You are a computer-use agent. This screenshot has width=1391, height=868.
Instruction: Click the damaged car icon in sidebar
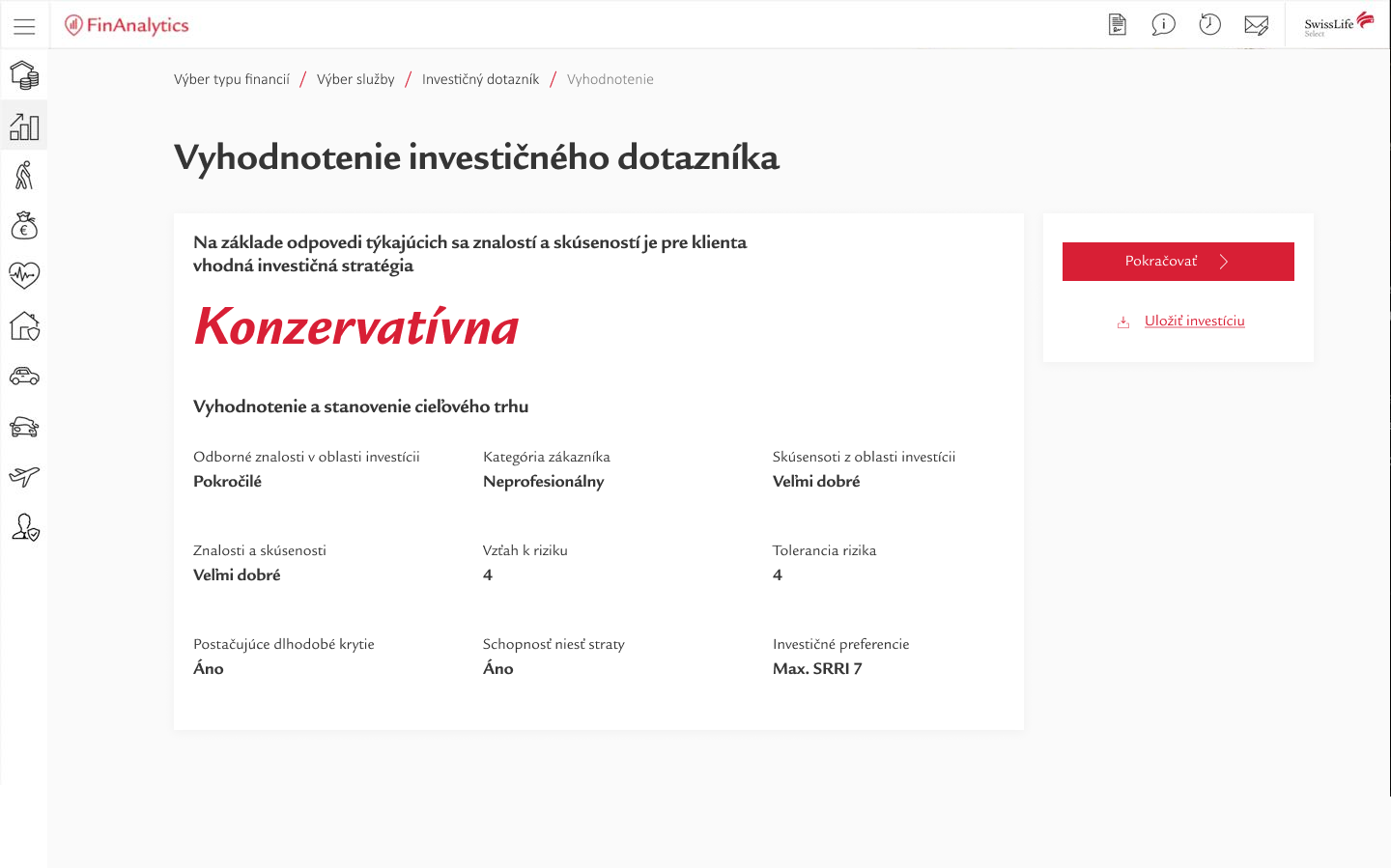(x=25, y=427)
